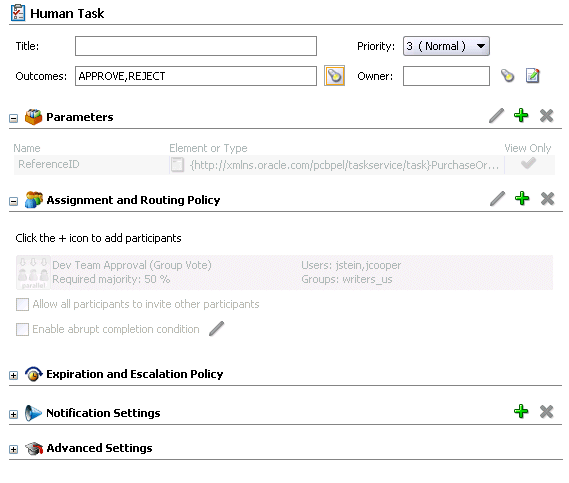Open the Priority dropdown
The height and width of the screenshot is (483, 569).
pos(446,46)
